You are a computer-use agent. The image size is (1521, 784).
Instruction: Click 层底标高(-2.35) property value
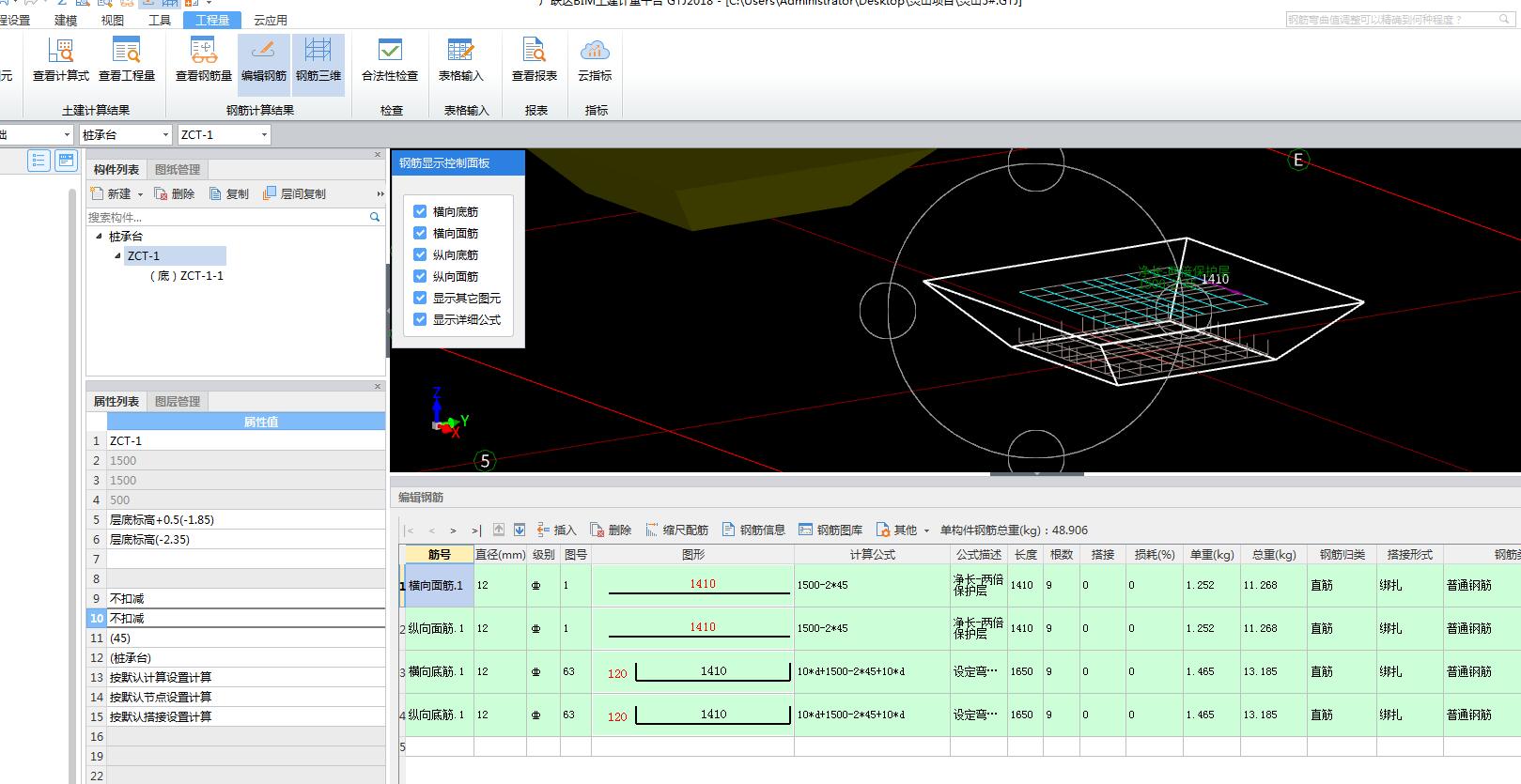[x=246, y=540]
